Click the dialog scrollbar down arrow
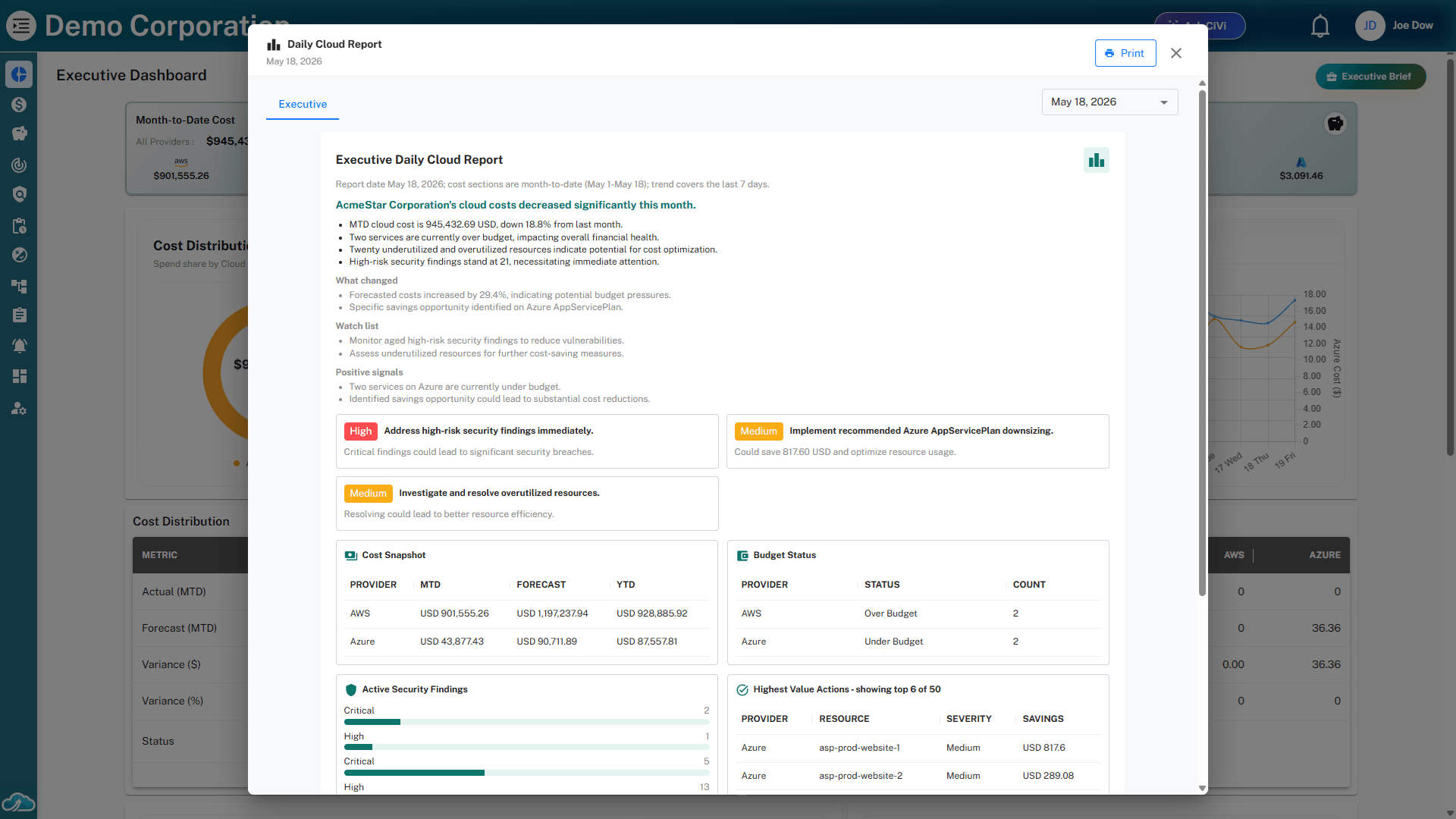The width and height of the screenshot is (1456, 819). (x=1202, y=789)
